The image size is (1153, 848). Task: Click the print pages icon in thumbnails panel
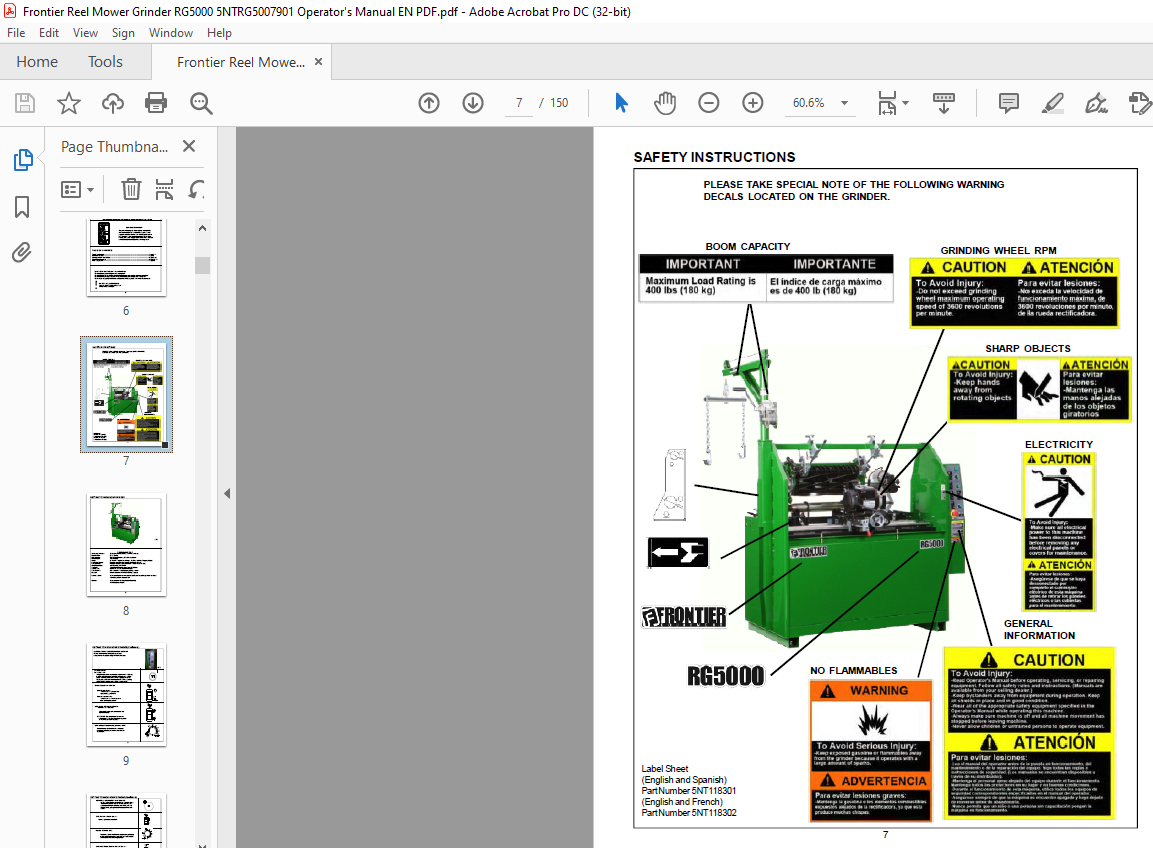click(x=165, y=190)
